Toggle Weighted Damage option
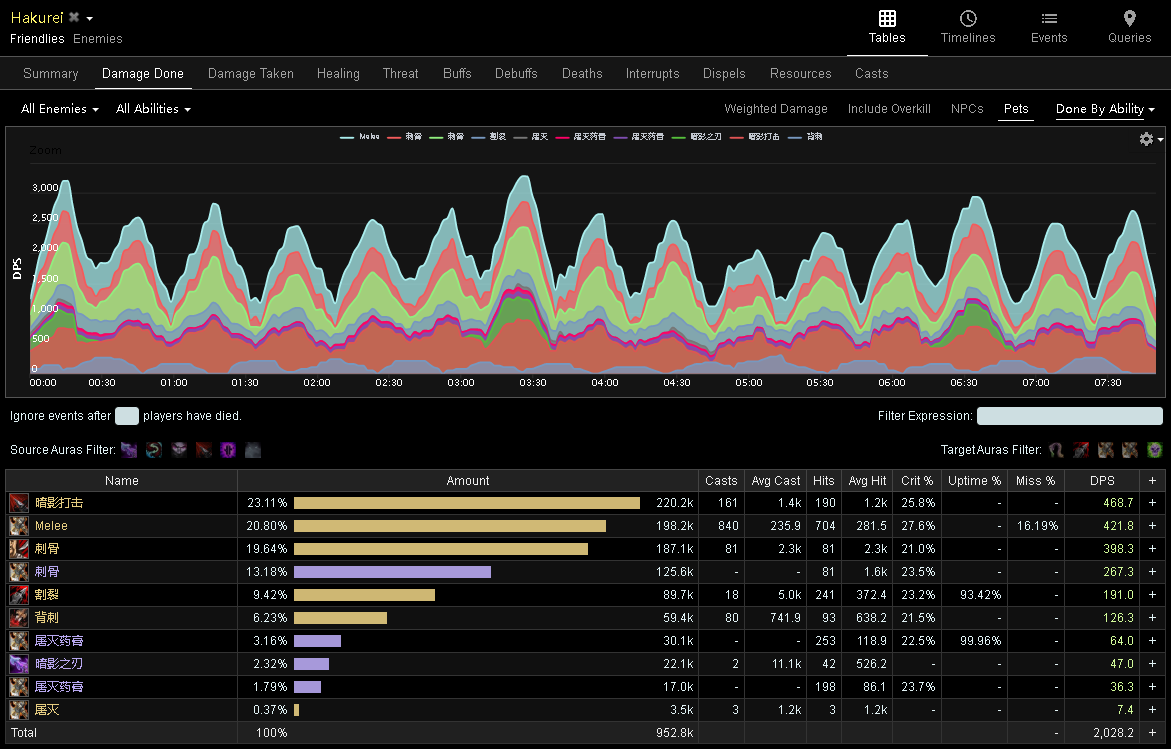This screenshot has width=1171, height=749. [x=776, y=109]
